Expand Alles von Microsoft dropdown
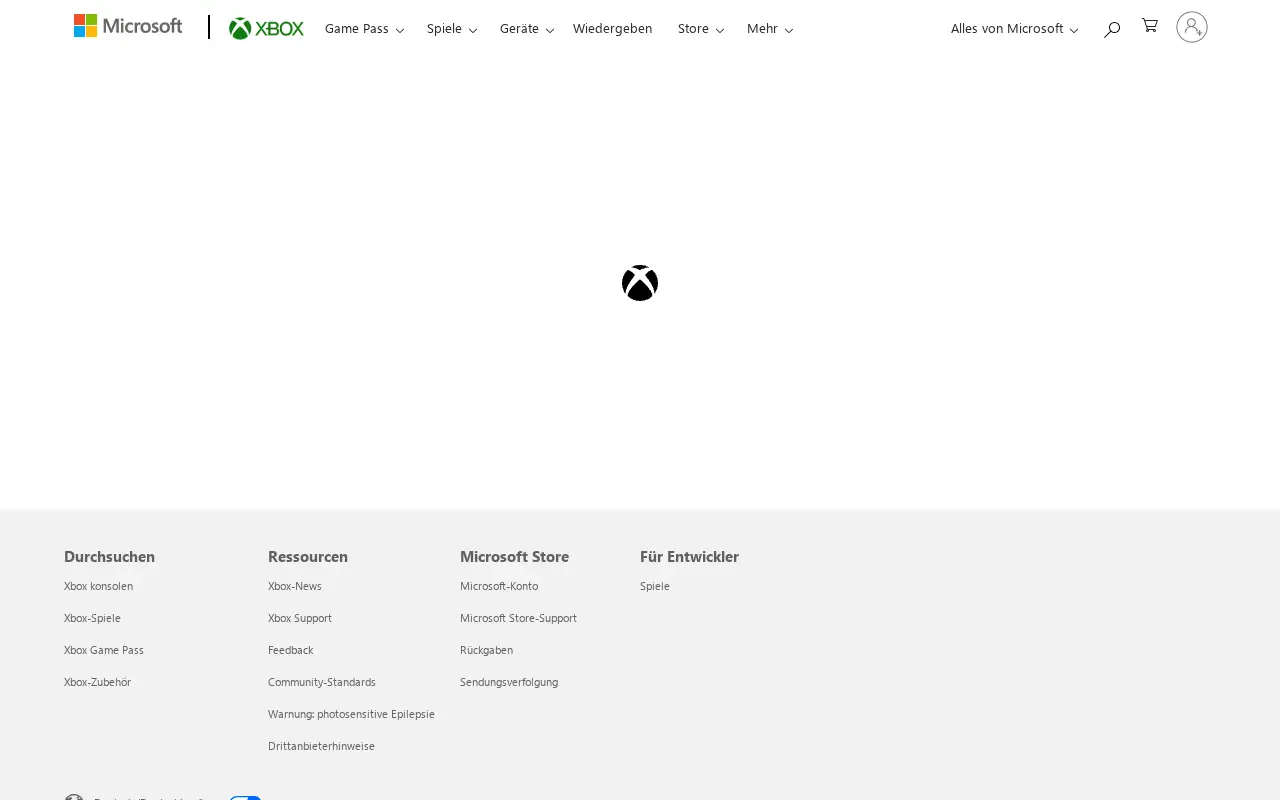 [x=1014, y=29]
